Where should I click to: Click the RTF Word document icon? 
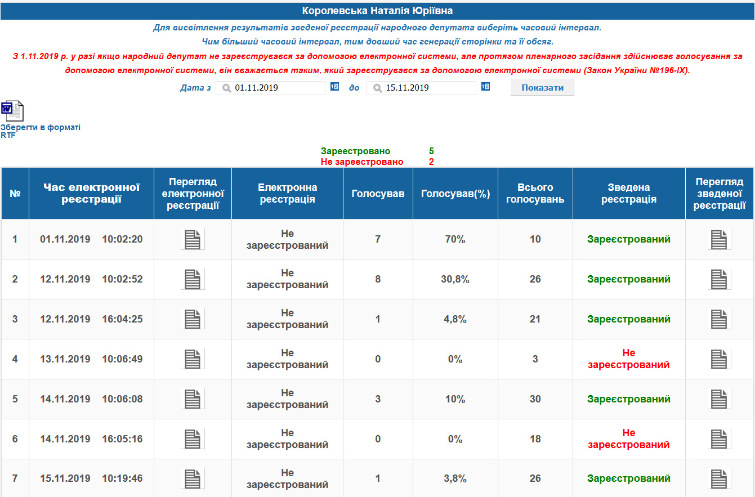pos(12,110)
